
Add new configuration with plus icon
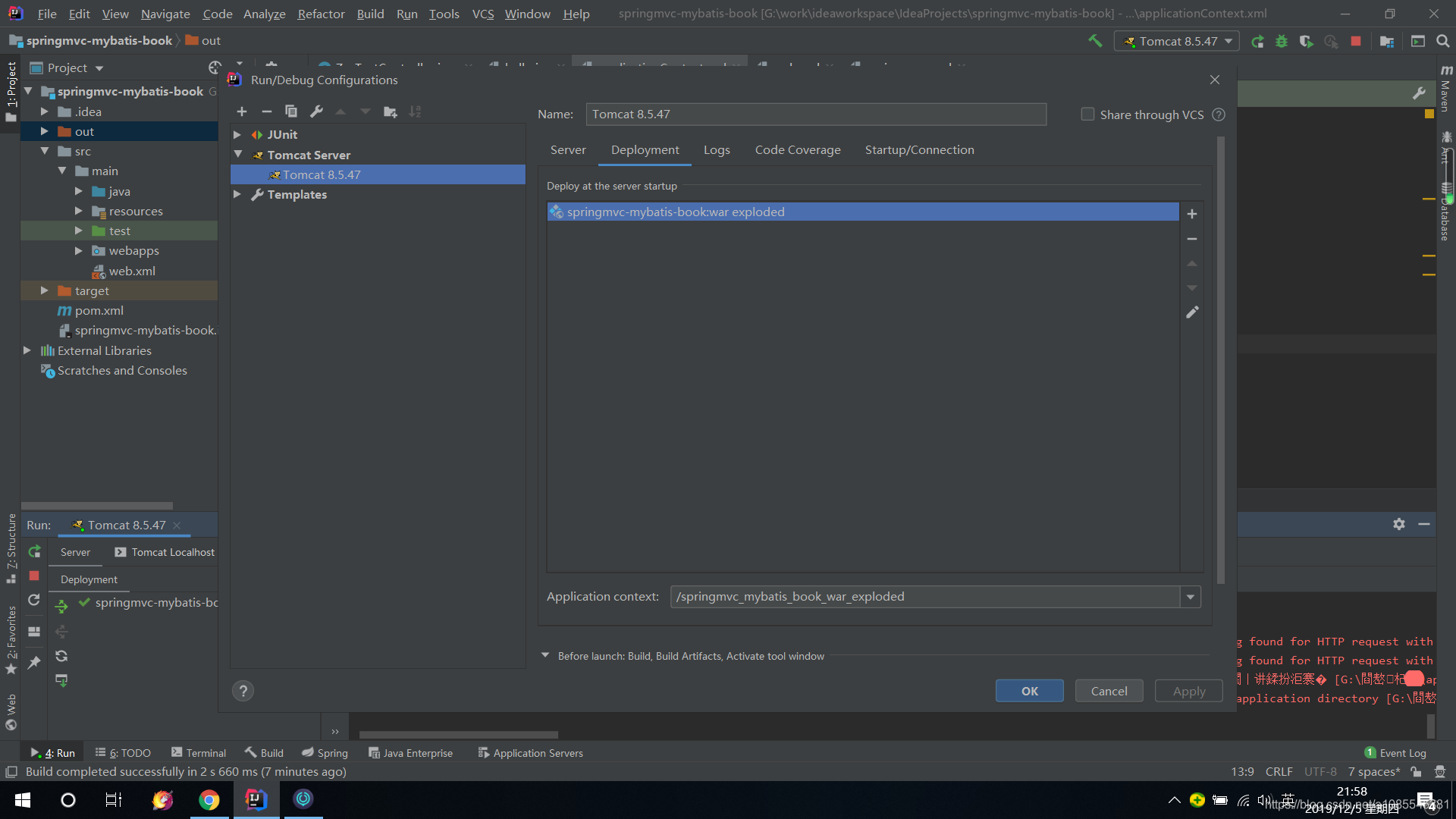point(242,111)
